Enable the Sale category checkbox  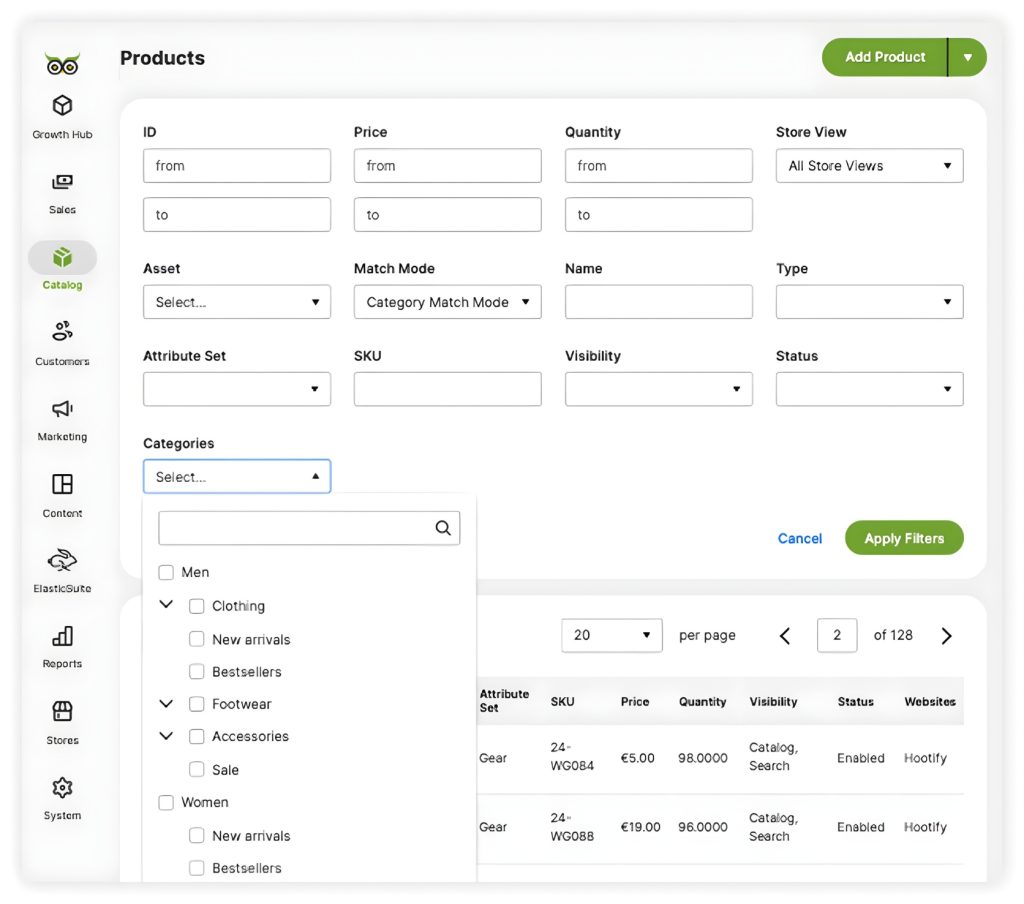coord(197,770)
